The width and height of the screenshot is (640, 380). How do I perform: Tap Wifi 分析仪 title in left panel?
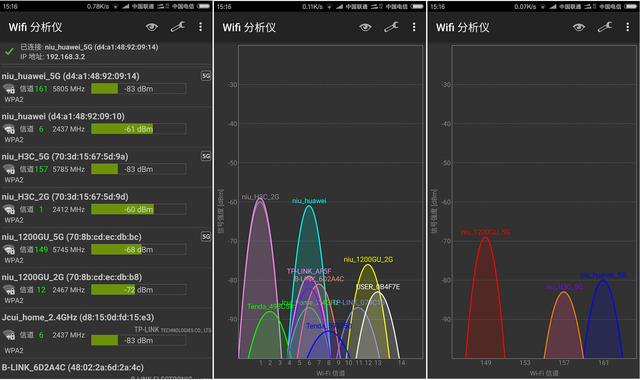(35, 27)
